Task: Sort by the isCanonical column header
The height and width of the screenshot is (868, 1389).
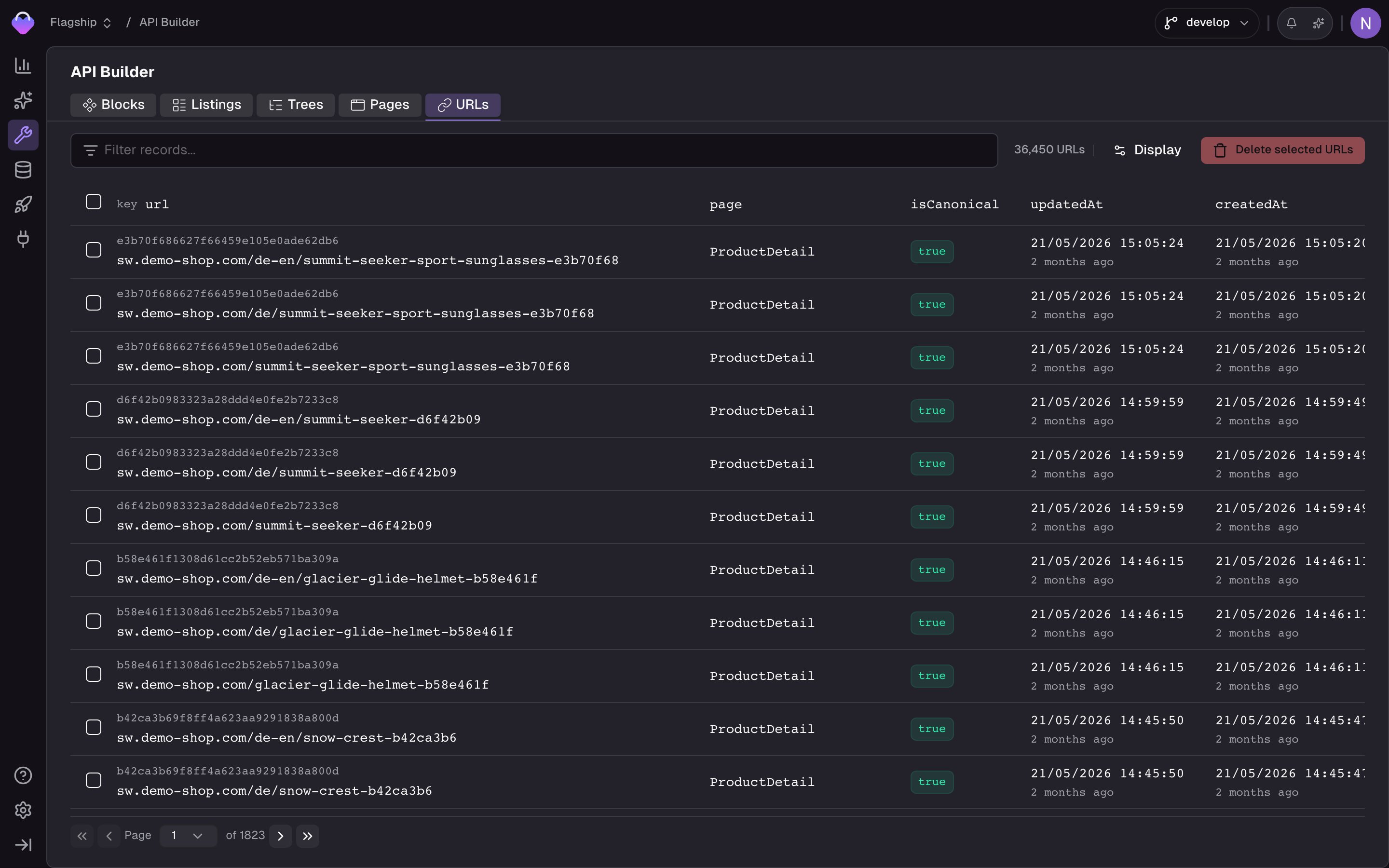Action: click(954, 204)
